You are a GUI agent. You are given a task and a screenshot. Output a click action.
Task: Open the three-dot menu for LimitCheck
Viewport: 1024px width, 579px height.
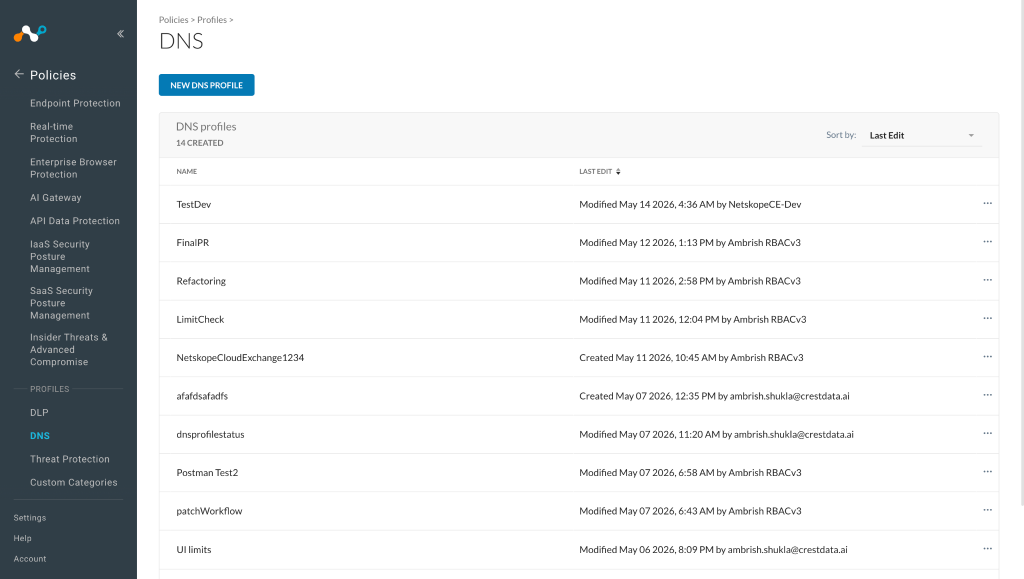(x=987, y=319)
